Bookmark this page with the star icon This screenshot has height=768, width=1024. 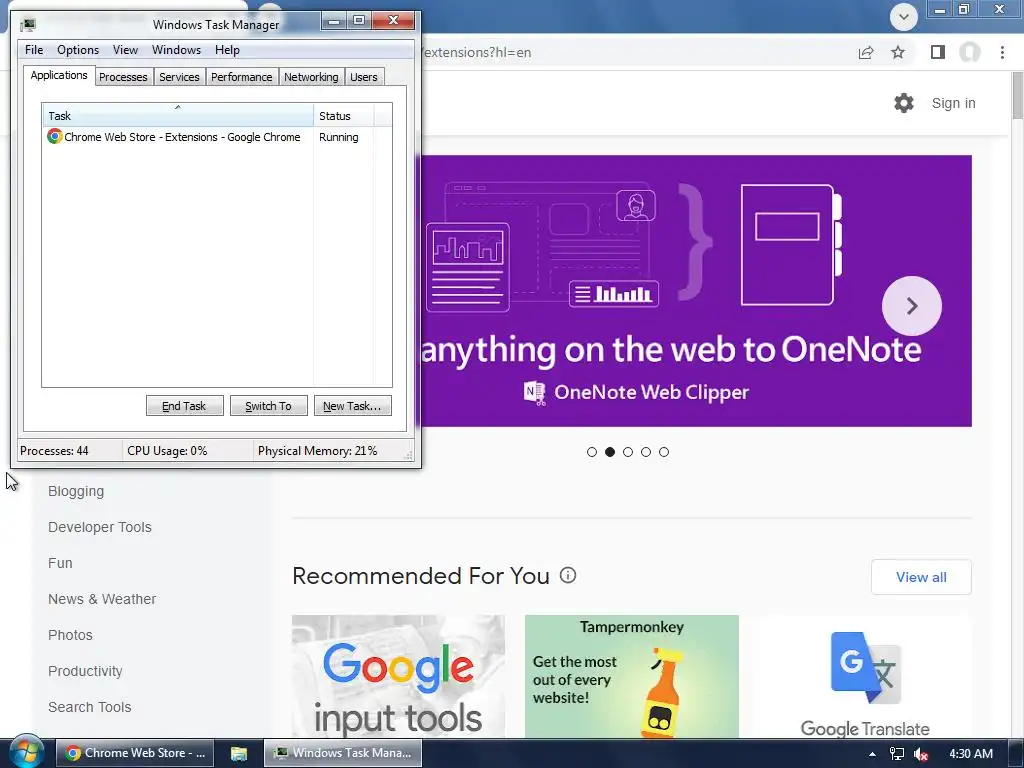(898, 52)
